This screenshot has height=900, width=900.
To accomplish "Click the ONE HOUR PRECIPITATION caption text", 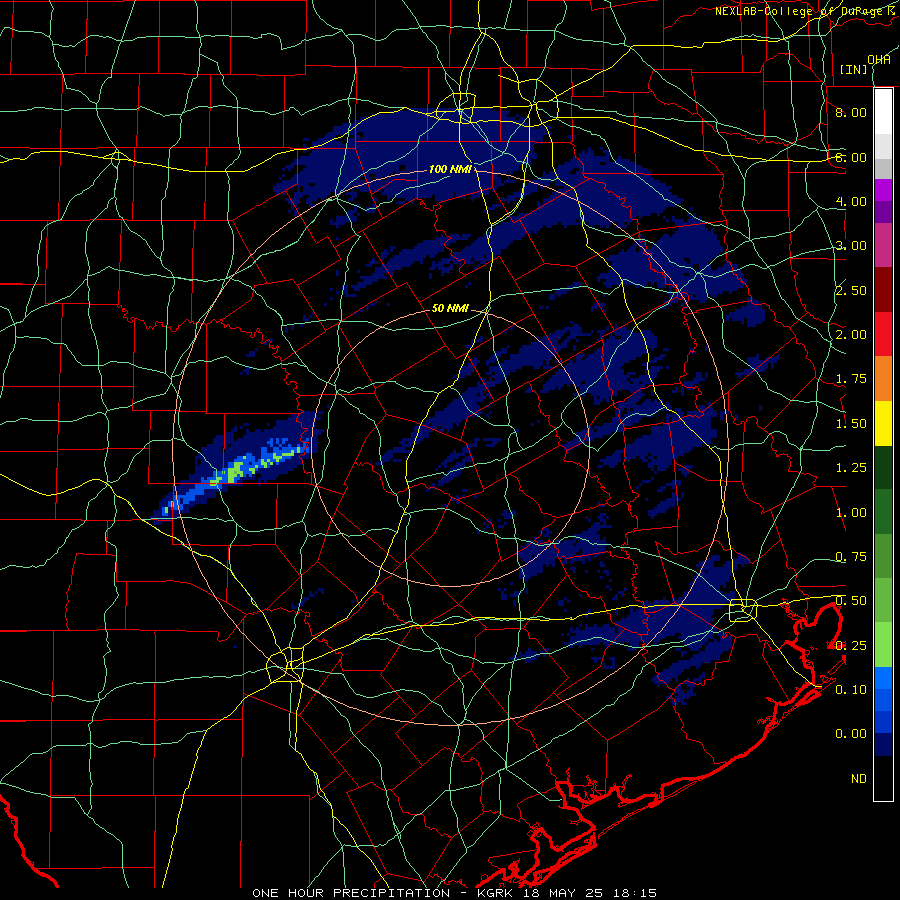I will (x=351, y=893).
